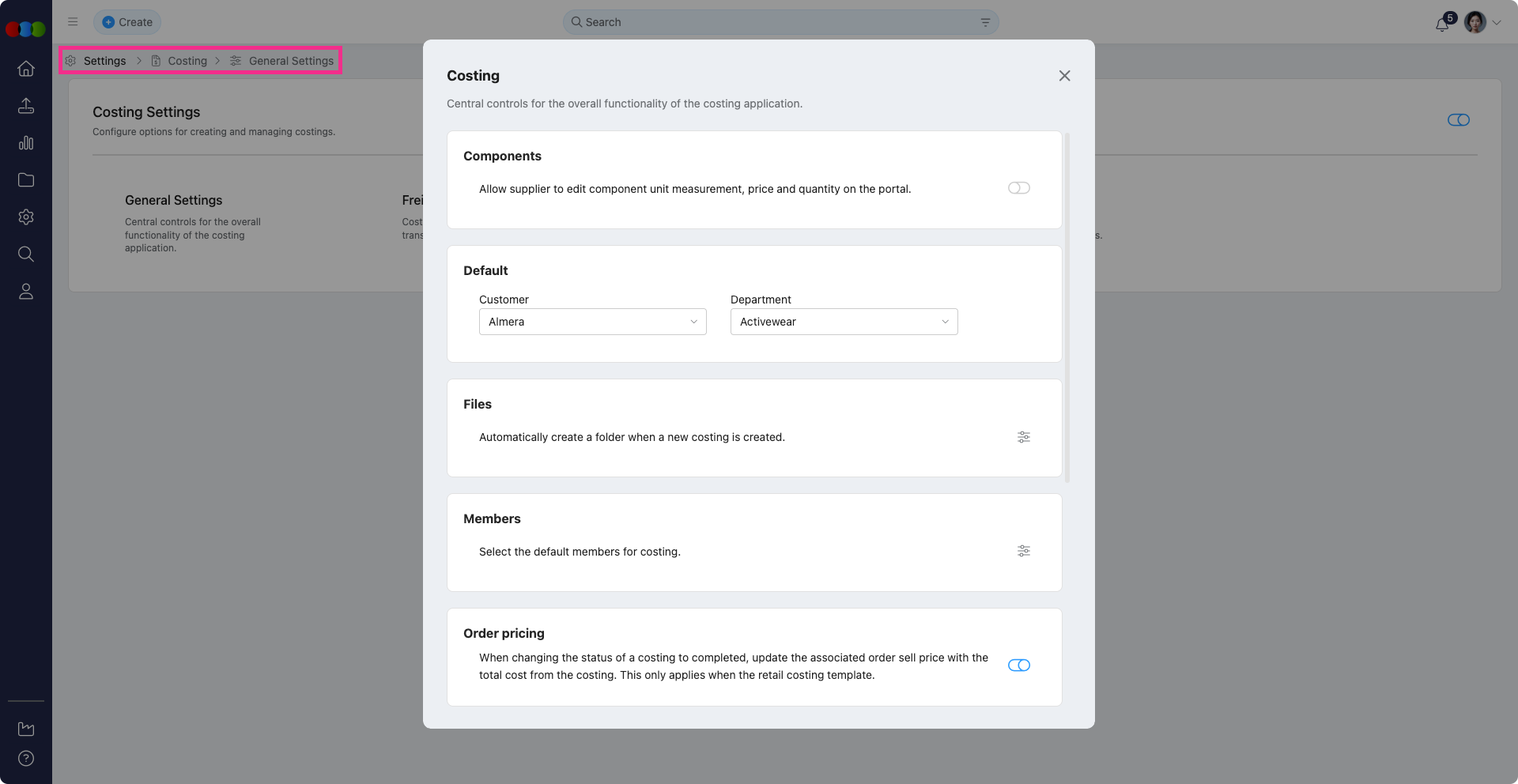Select Costing in the breadcrumb trail
The height and width of the screenshot is (784, 1518).
187,61
